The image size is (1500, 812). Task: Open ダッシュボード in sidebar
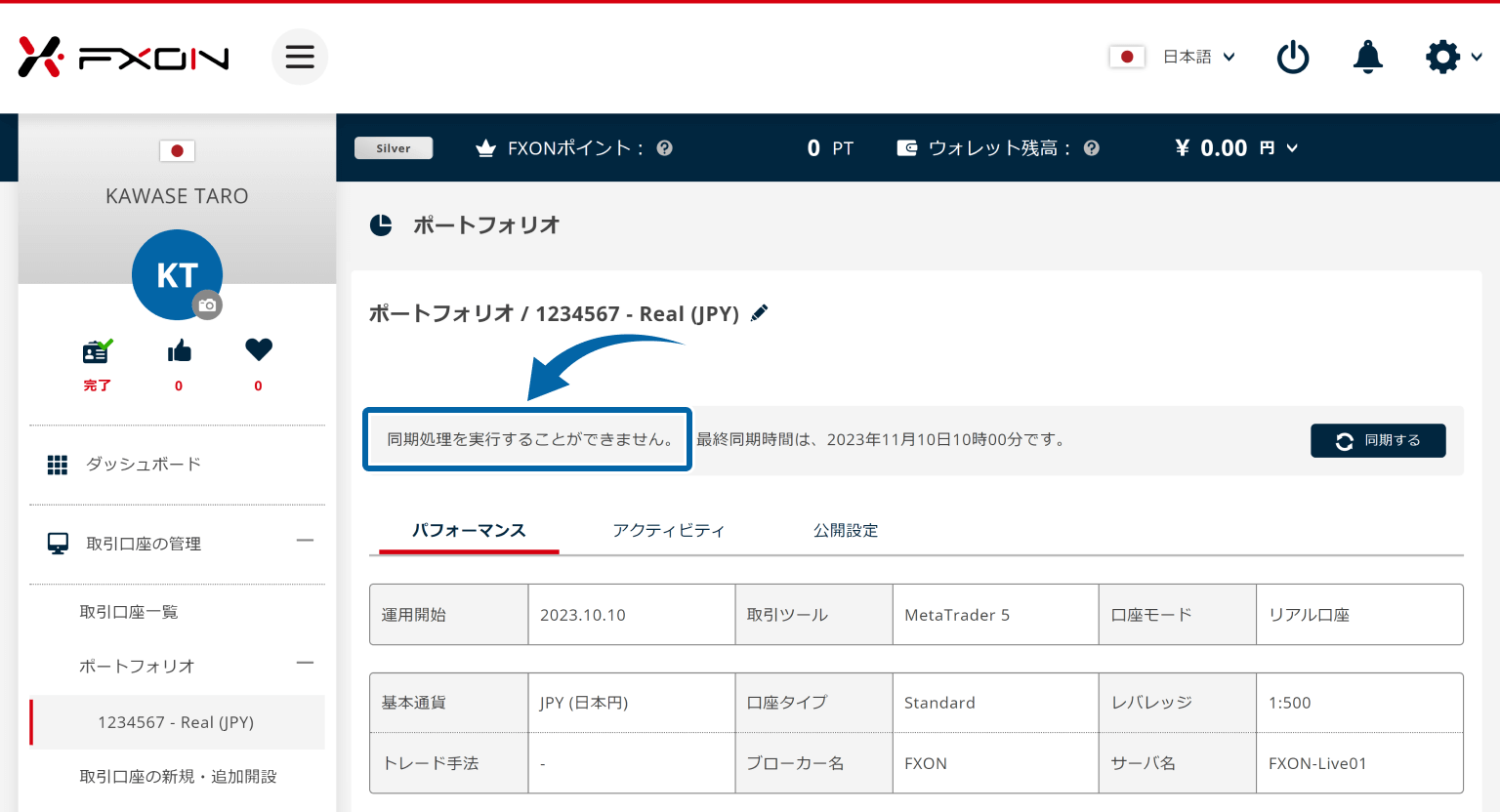point(144,465)
